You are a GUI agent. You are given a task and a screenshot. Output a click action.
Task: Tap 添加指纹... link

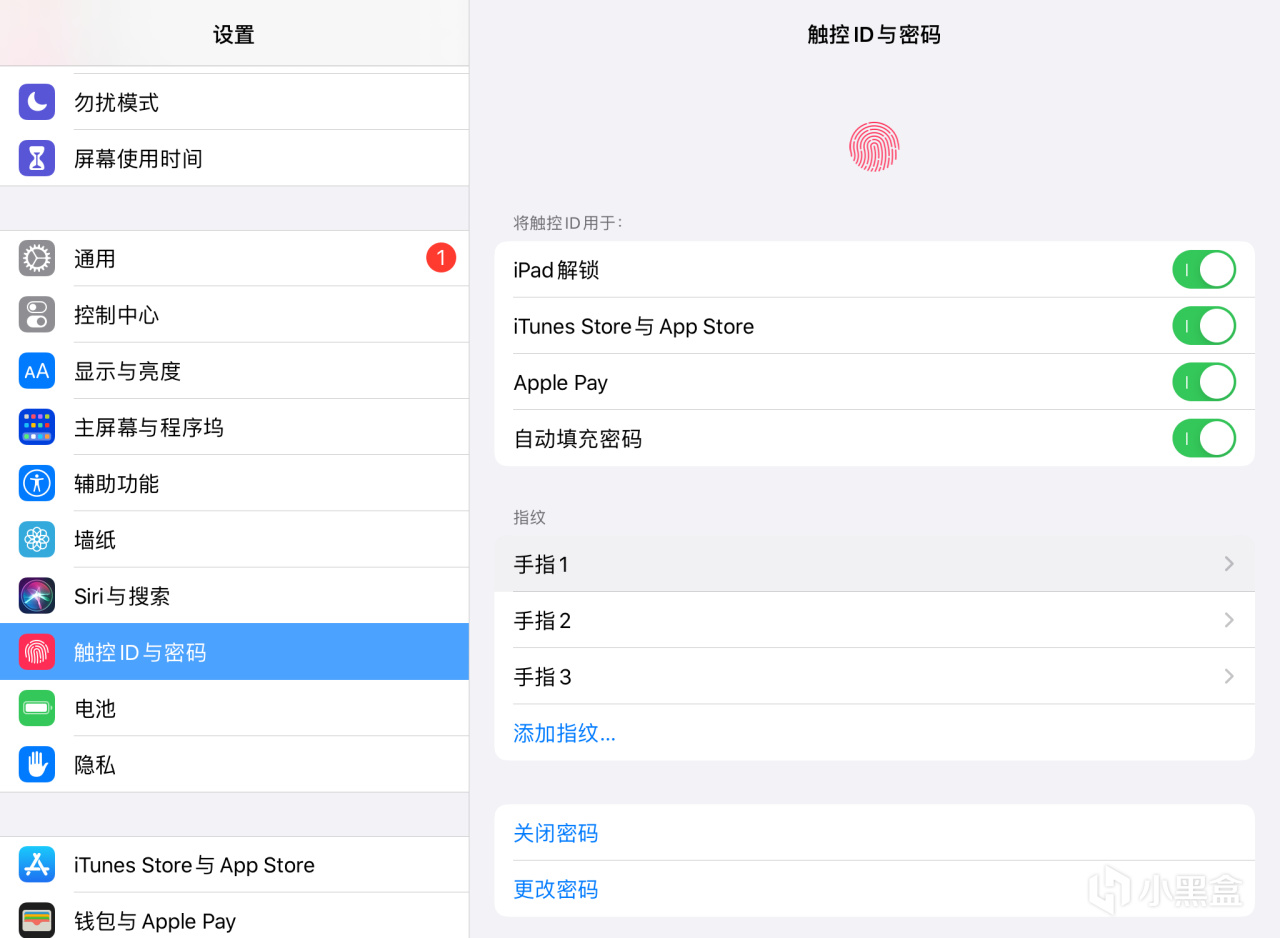(x=564, y=733)
